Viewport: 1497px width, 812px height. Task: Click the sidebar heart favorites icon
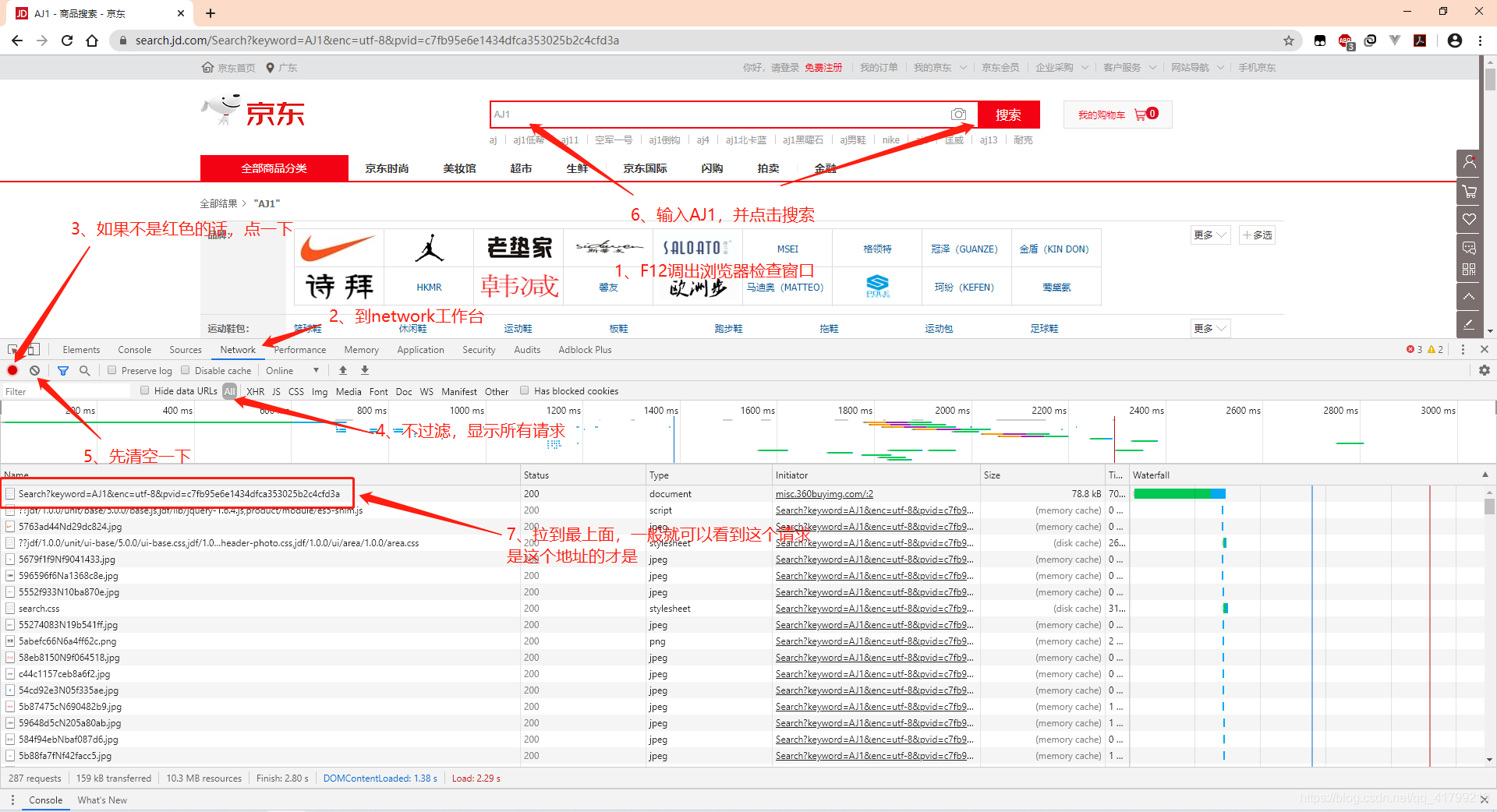point(1469,219)
